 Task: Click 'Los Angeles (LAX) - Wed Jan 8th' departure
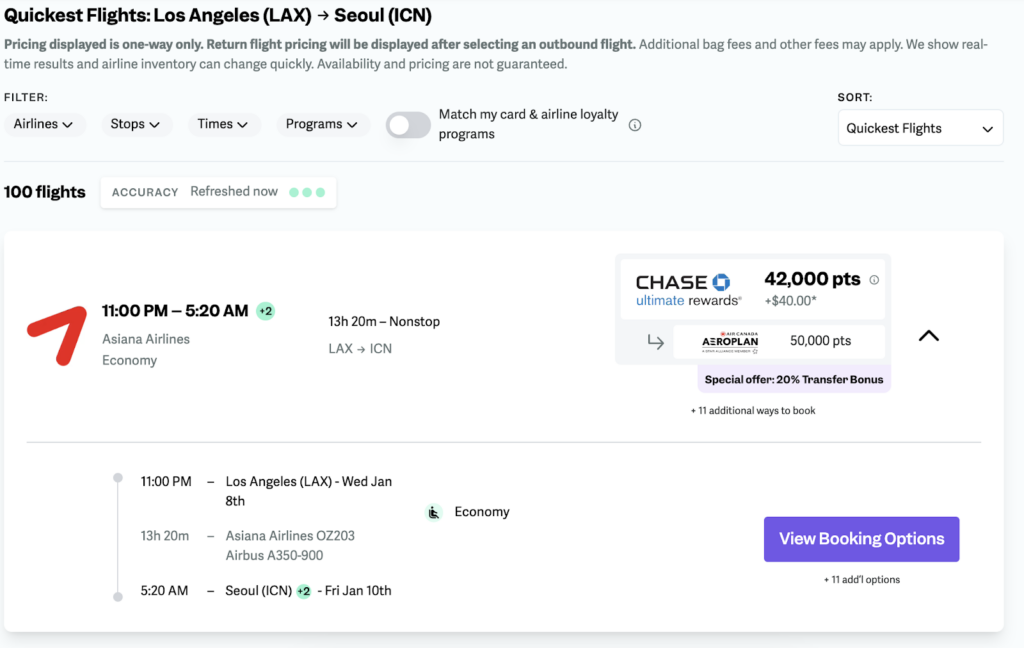point(309,491)
